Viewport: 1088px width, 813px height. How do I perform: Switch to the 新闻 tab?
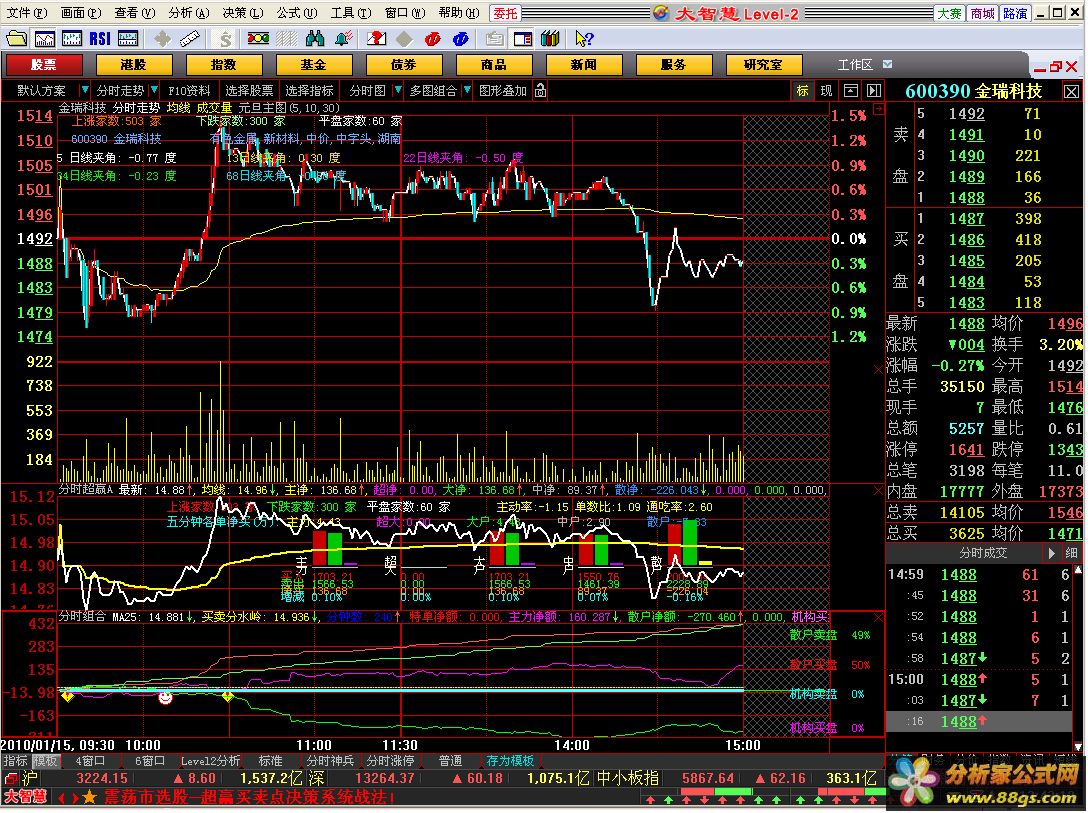584,65
